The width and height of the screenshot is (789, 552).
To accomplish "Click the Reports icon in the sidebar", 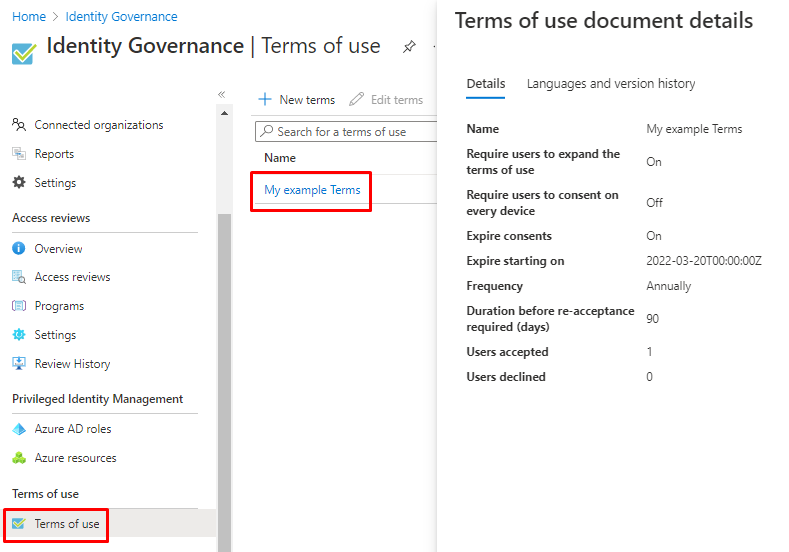I will (x=19, y=154).
